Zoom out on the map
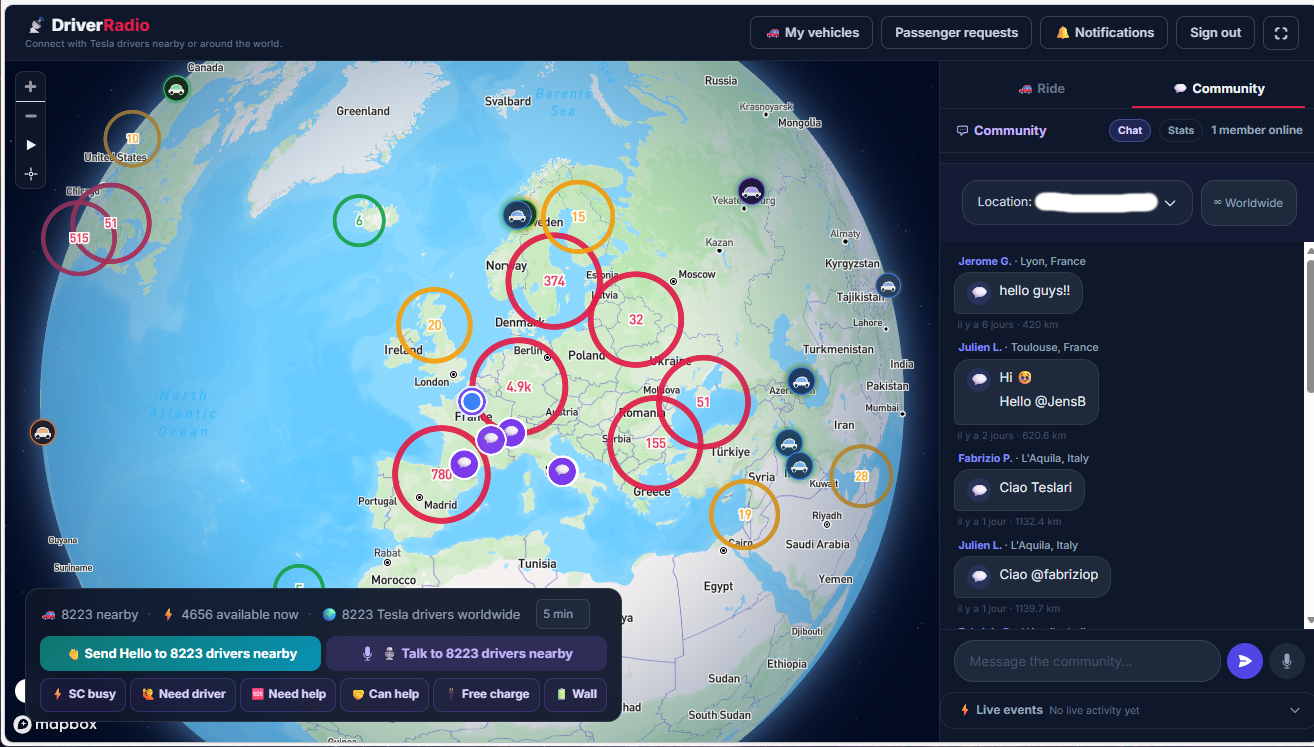1314x747 pixels. 31,116
